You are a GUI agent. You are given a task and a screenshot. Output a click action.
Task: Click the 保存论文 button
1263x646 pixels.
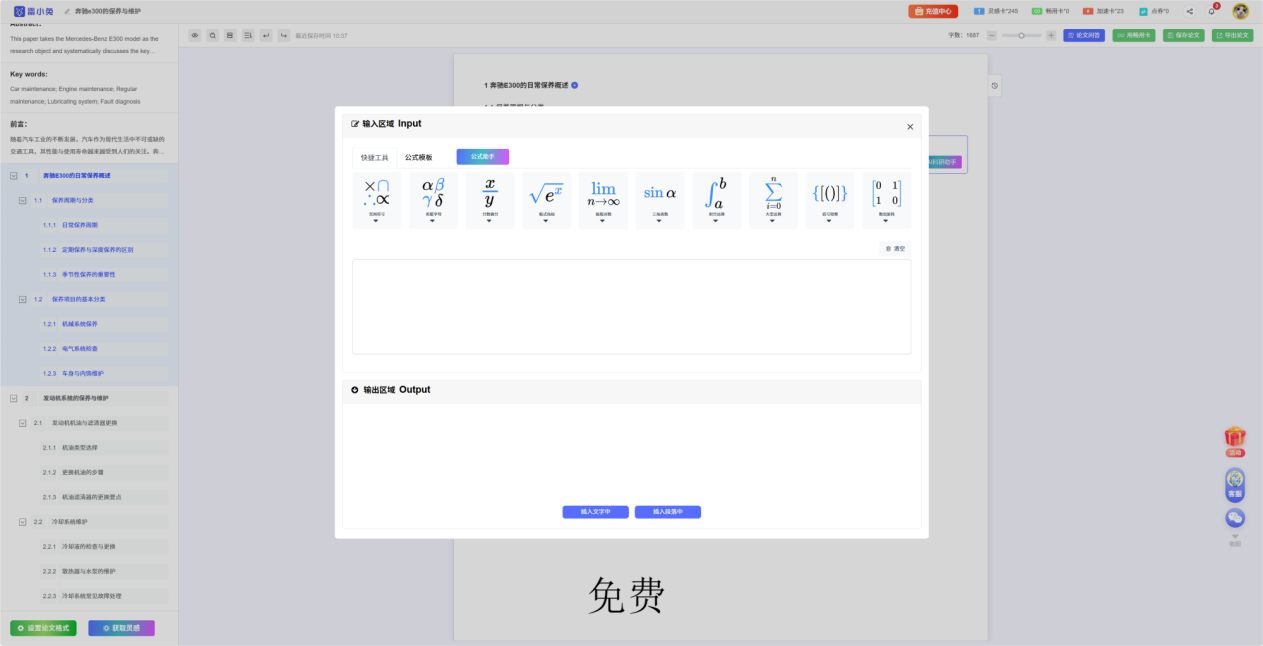point(1184,35)
